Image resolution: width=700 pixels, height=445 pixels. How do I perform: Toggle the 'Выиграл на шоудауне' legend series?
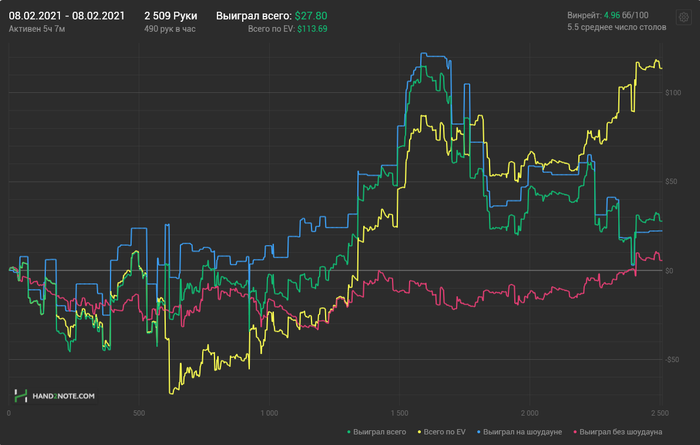pos(520,432)
